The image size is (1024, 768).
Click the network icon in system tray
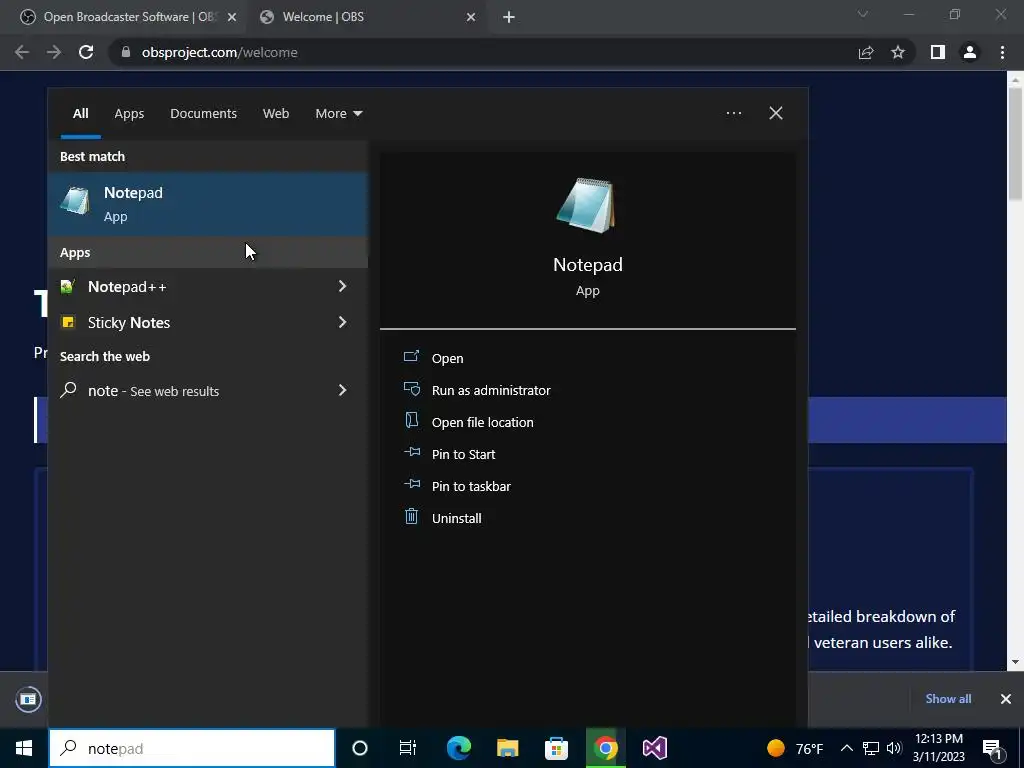[871, 748]
